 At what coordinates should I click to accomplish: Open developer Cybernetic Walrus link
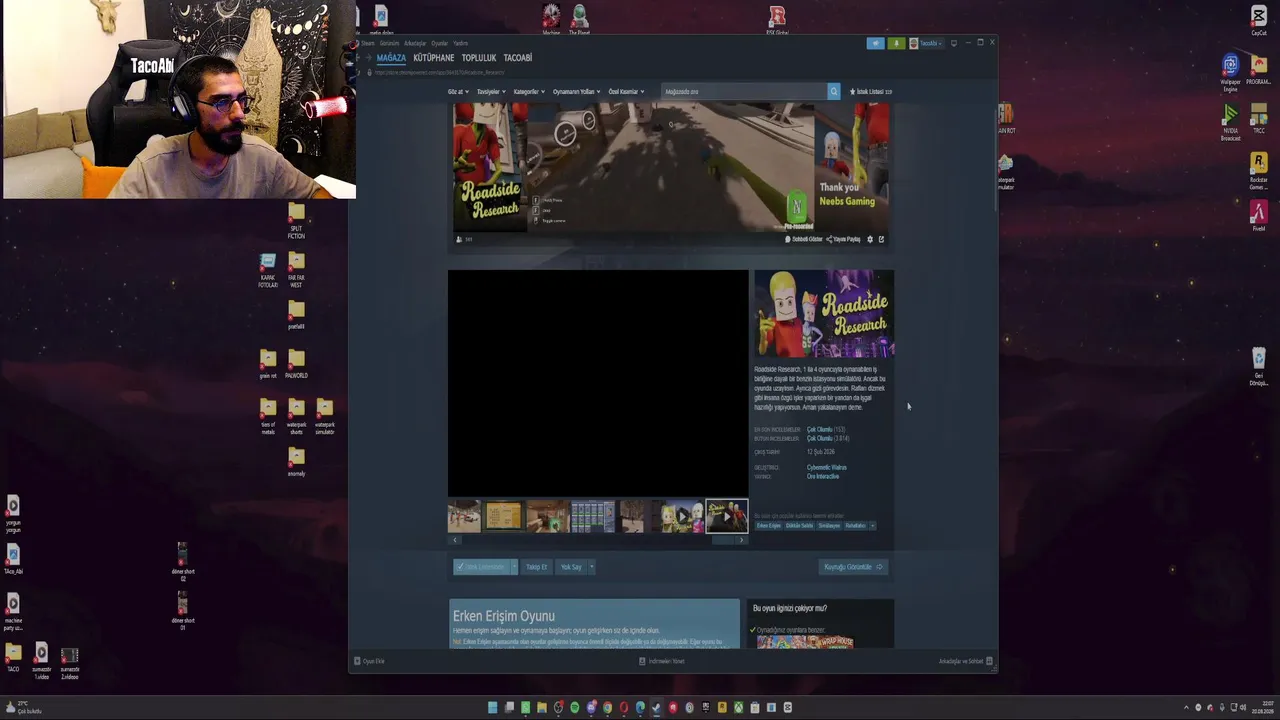[x=827, y=467]
